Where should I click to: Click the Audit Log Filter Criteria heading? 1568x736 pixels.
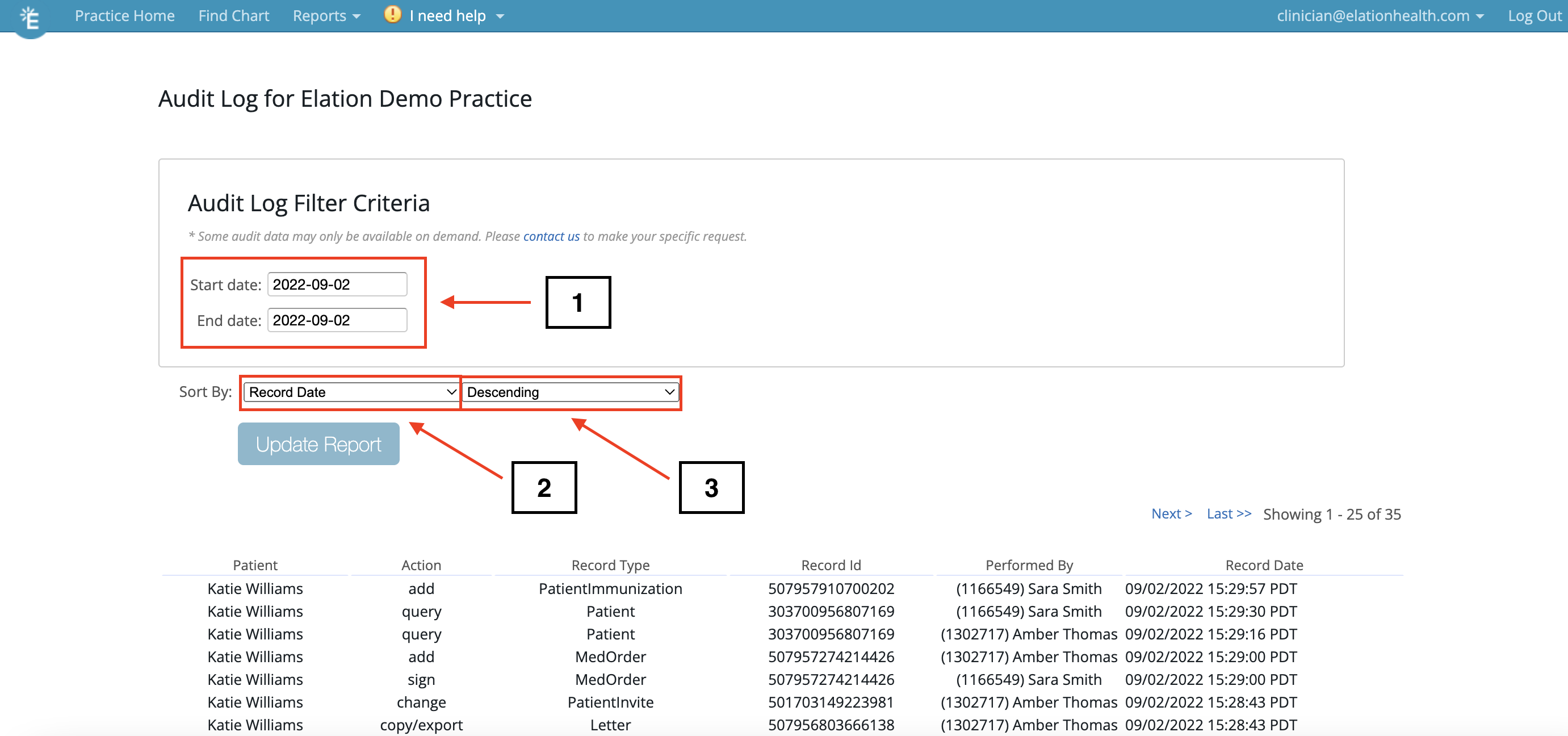click(x=309, y=203)
